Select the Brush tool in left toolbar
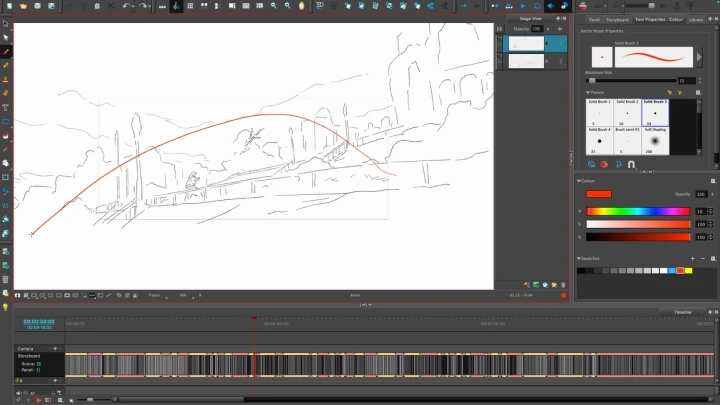This screenshot has height=405, width=720. [x=6, y=51]
